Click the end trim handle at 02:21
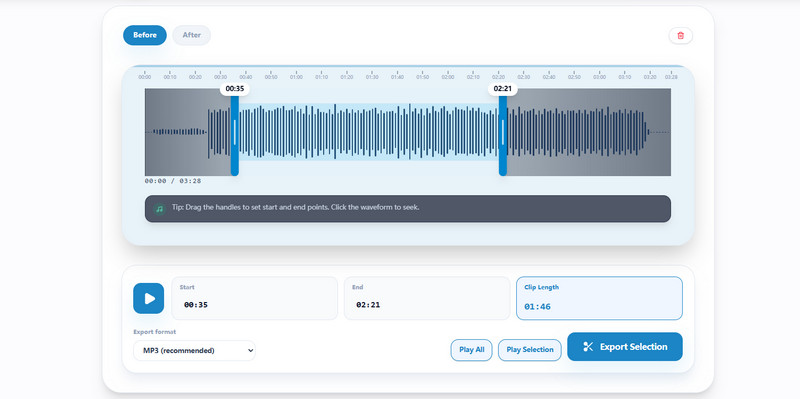 [503, 133]
